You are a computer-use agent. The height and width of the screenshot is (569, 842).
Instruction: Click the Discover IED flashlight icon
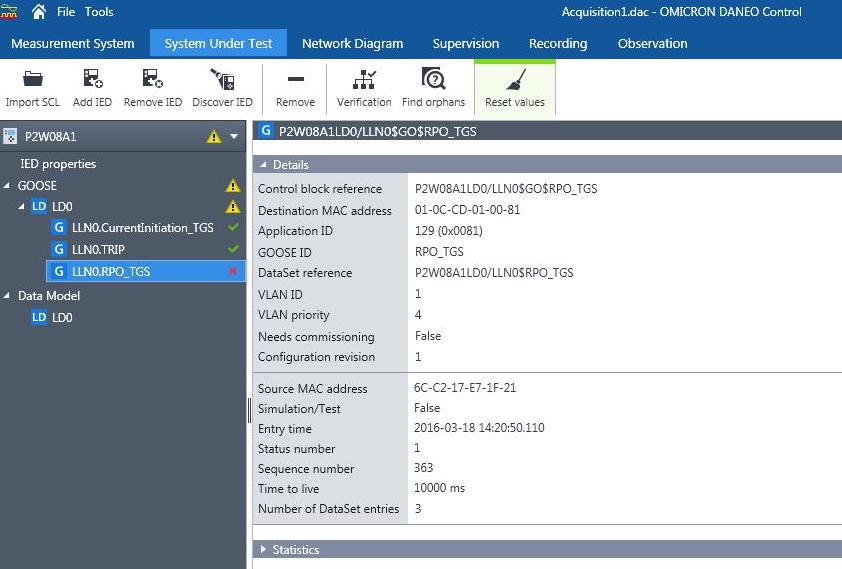[x=222, y=79]
